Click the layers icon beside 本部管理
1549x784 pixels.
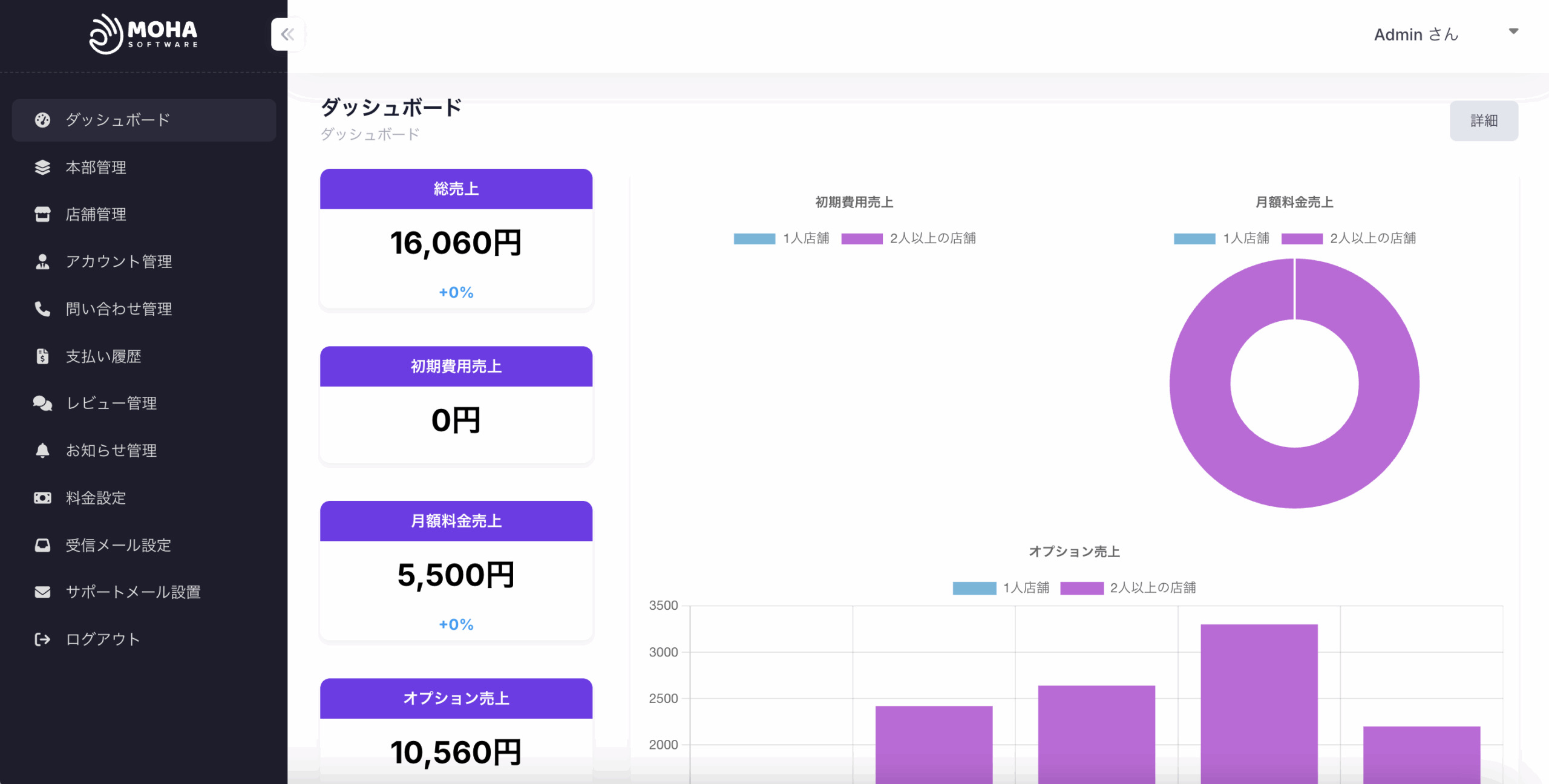coord(42,168)
